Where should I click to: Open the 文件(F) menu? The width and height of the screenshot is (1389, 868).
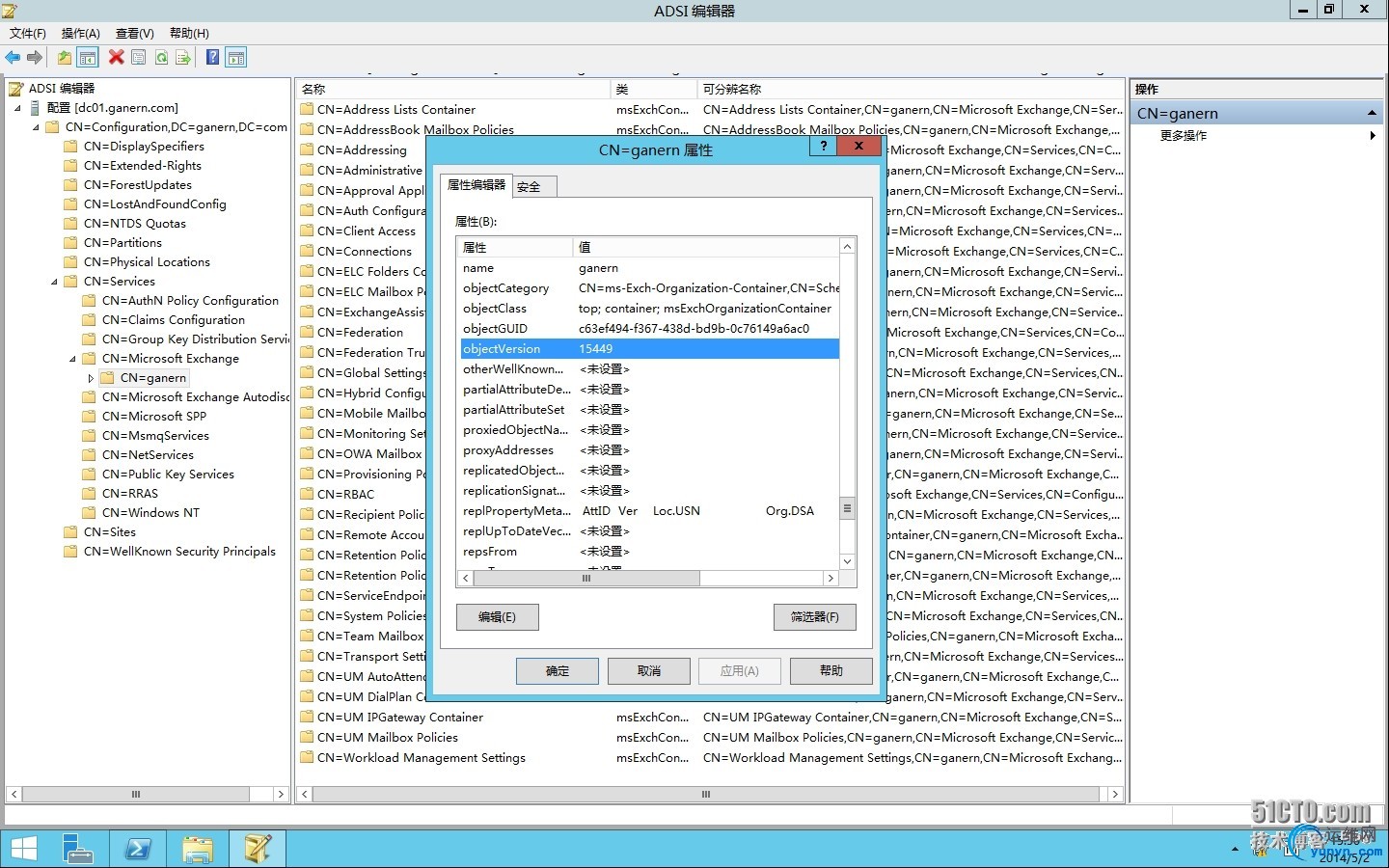(x=28, y=33)
